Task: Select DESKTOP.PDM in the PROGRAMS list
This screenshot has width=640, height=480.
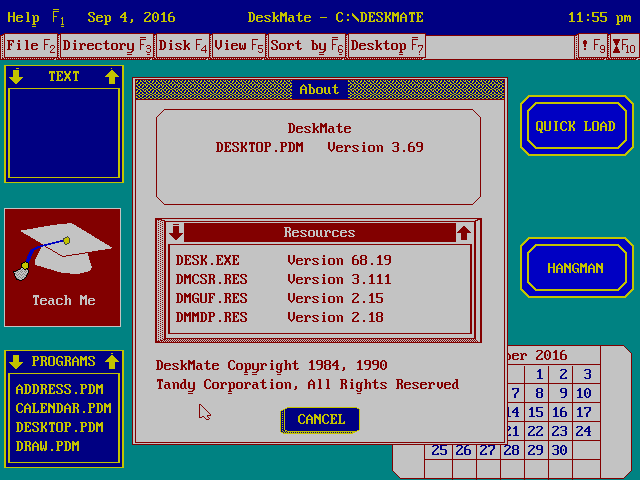Action: point(60,427)
